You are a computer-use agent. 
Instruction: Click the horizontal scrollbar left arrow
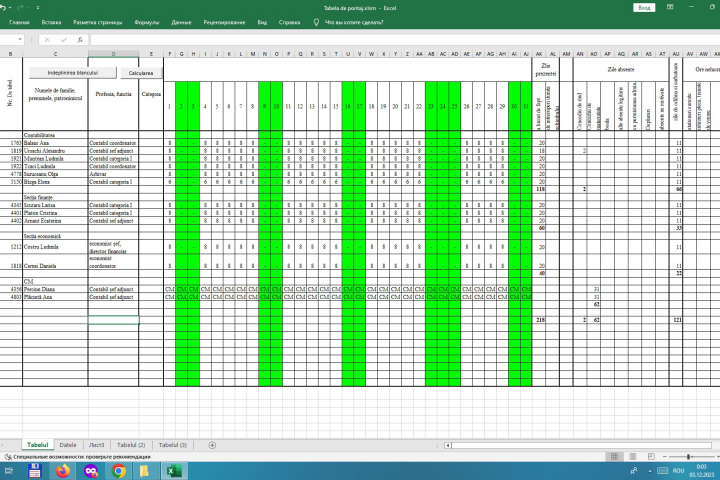point(448,445)
